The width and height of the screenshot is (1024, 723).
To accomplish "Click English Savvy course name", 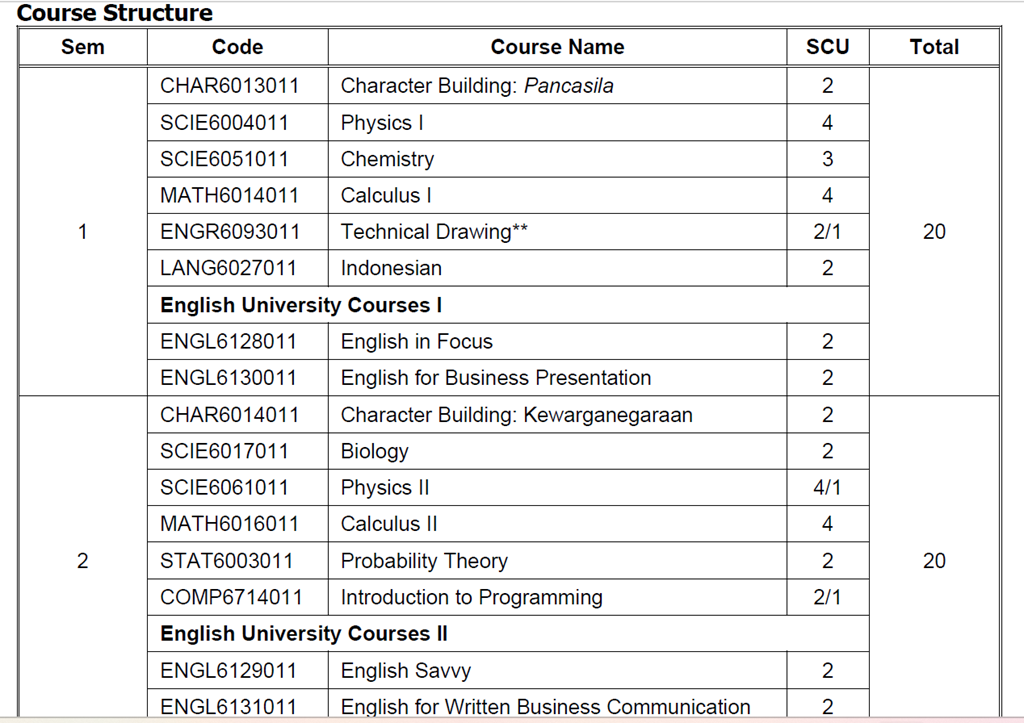I will click(406, 671).
